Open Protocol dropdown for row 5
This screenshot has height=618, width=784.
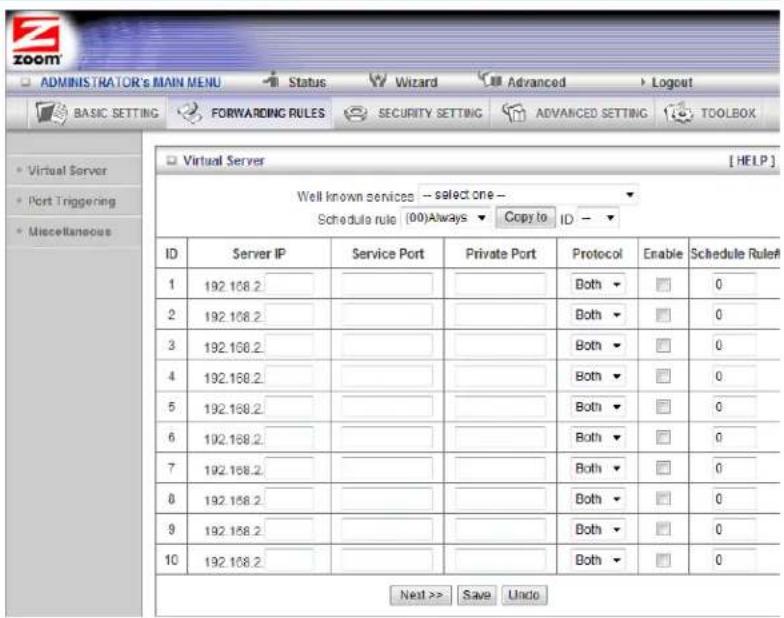[x=598, y=407]
